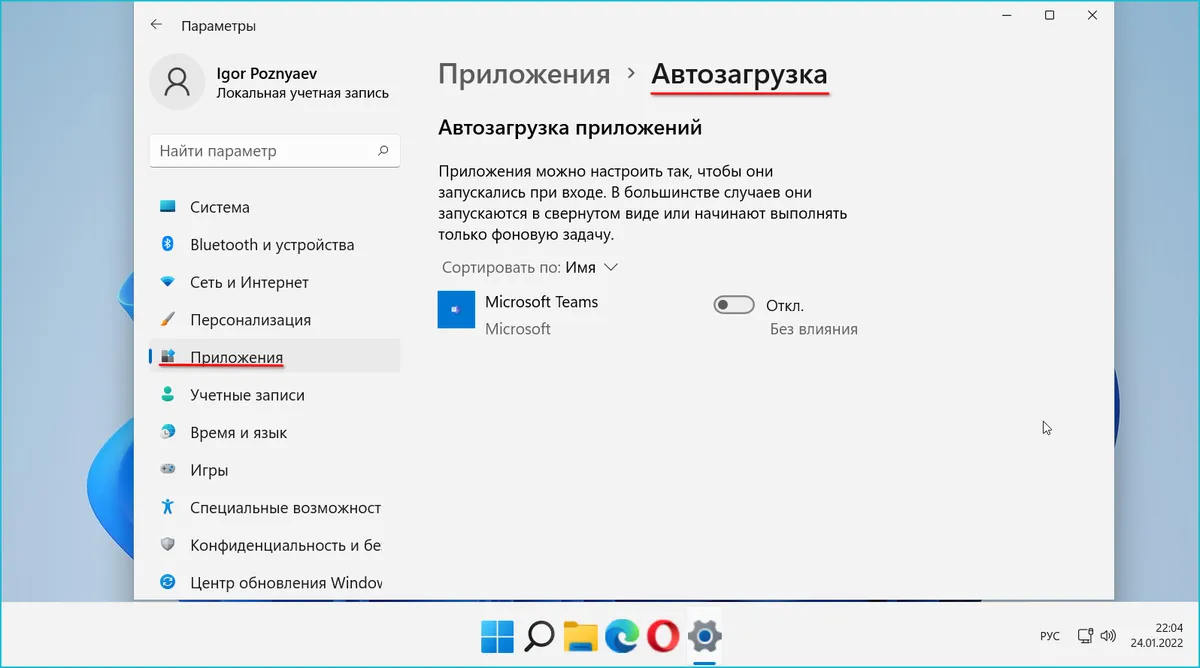Open File Explorer from the taskbar
1200x668 pixels.
tap(580, 635)
